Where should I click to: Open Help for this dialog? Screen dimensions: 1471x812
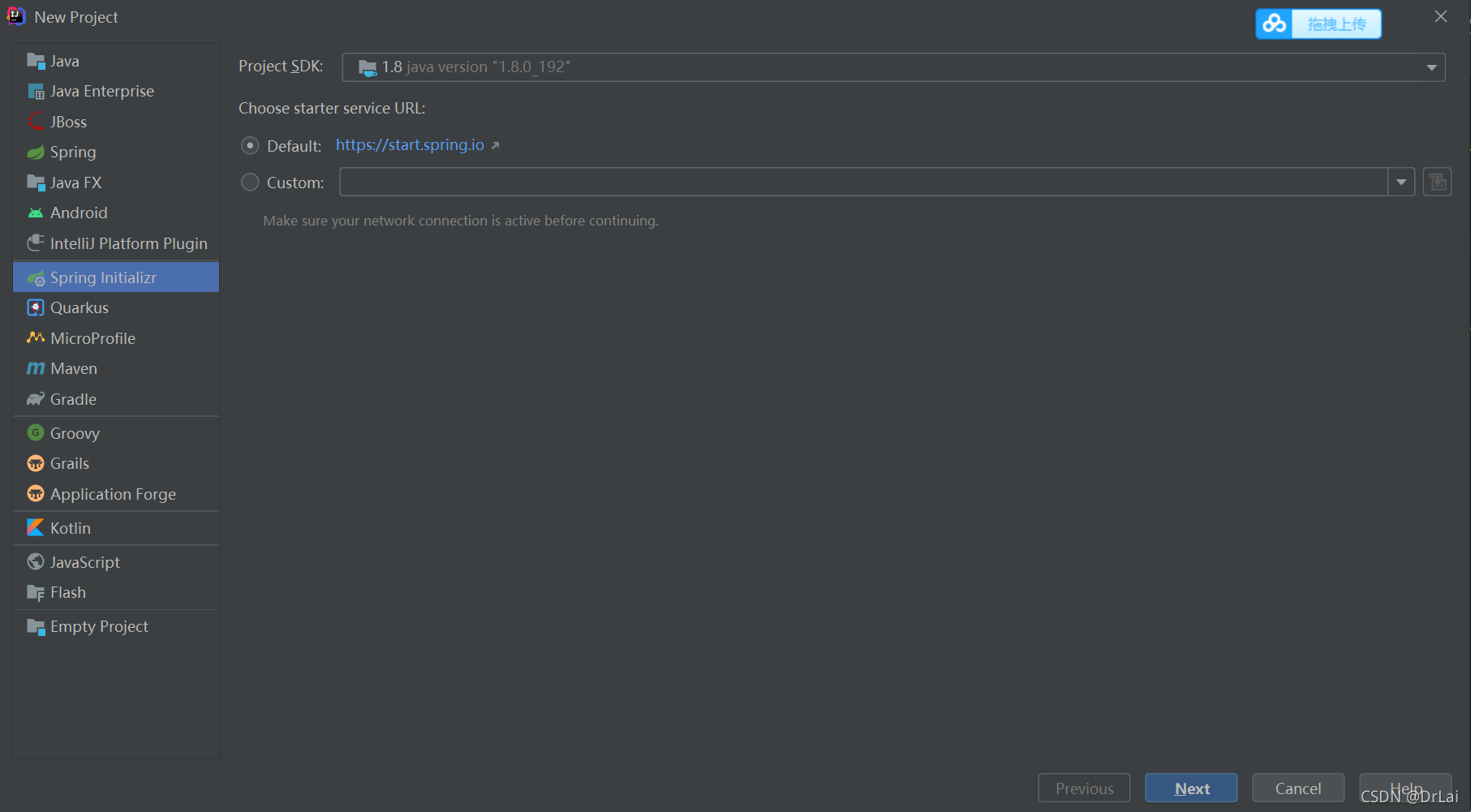pyautogui.click(x=1405, y=788)
